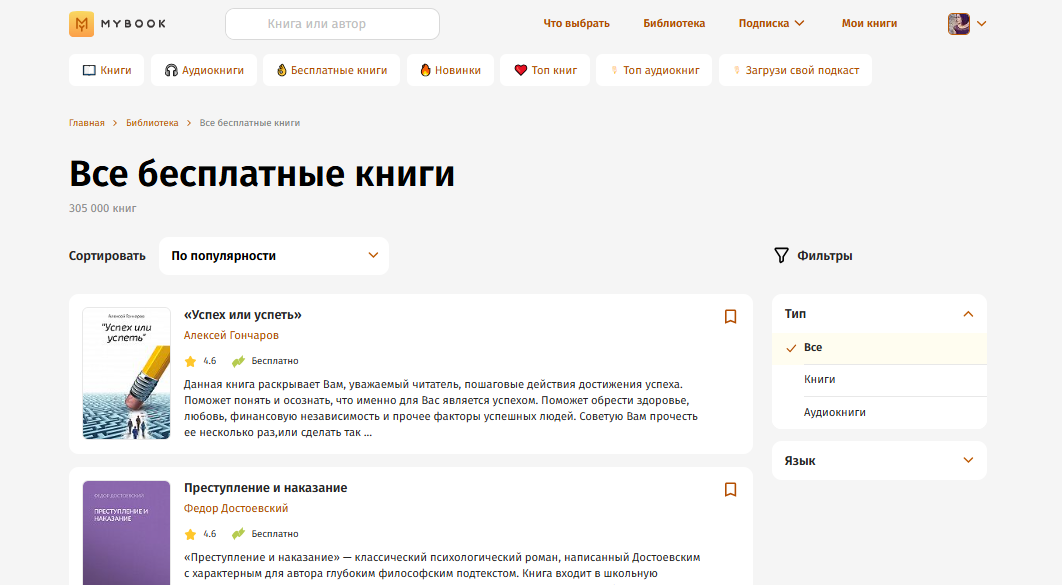
Task: Select the Топ аудиокниг category chip
Action: point(654,70)
